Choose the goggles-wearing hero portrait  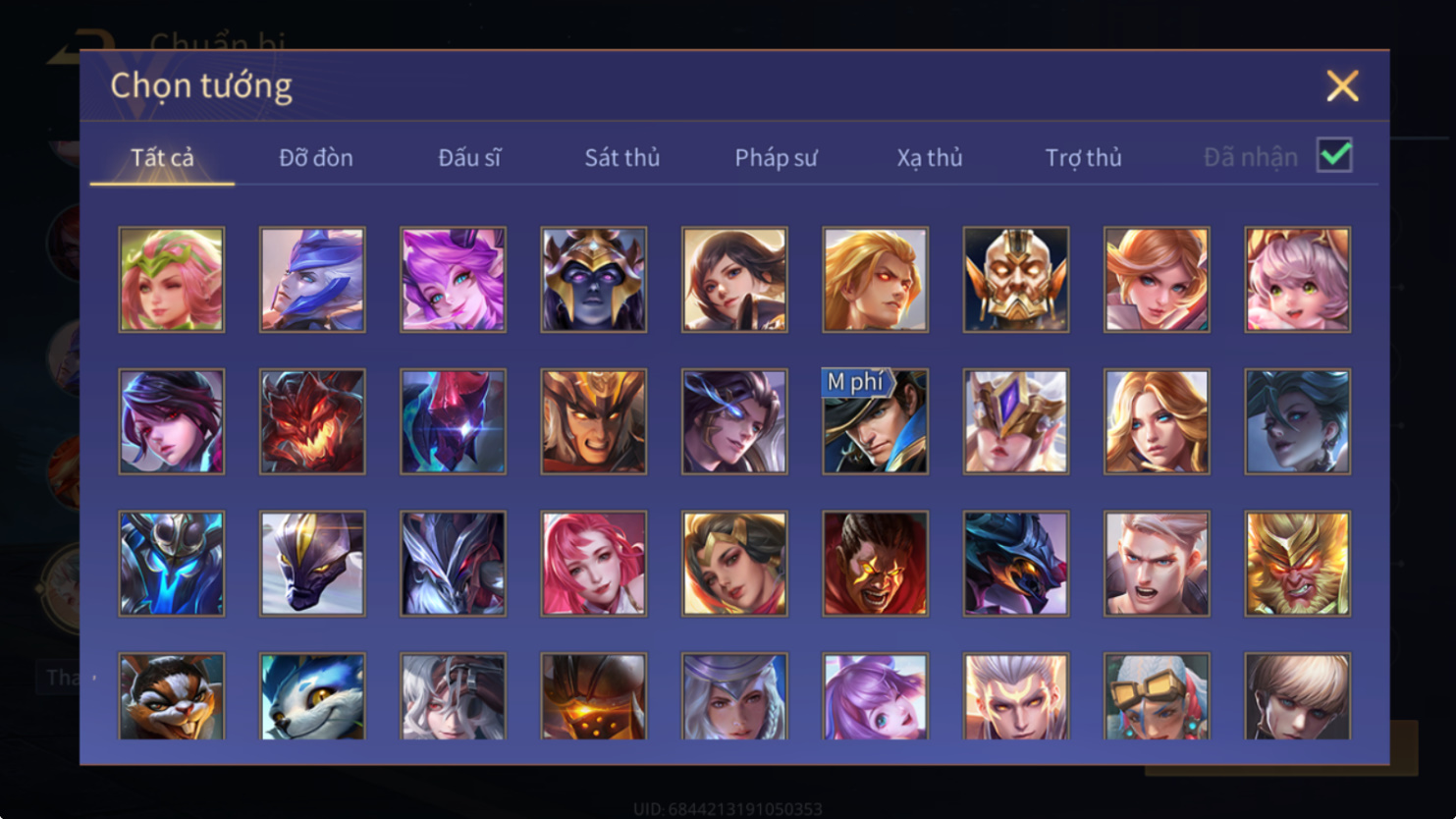1157,696
